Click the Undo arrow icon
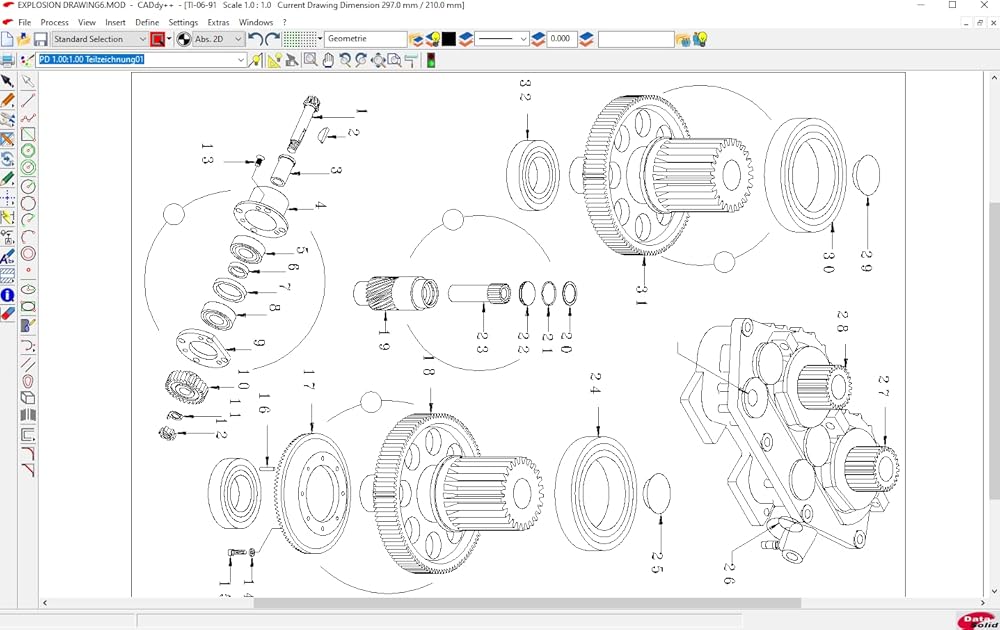 coord(255,39)
